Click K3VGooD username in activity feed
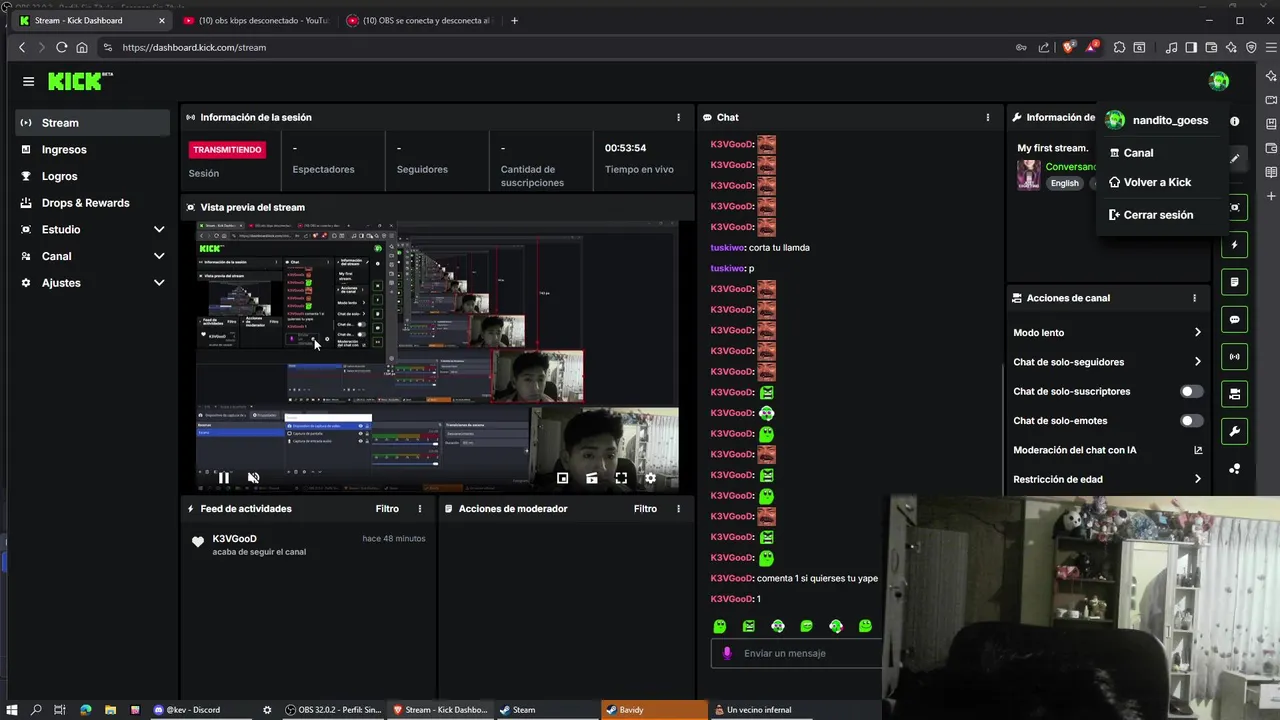The height and width of the screenshot is (720, 1280). (234, 539)
